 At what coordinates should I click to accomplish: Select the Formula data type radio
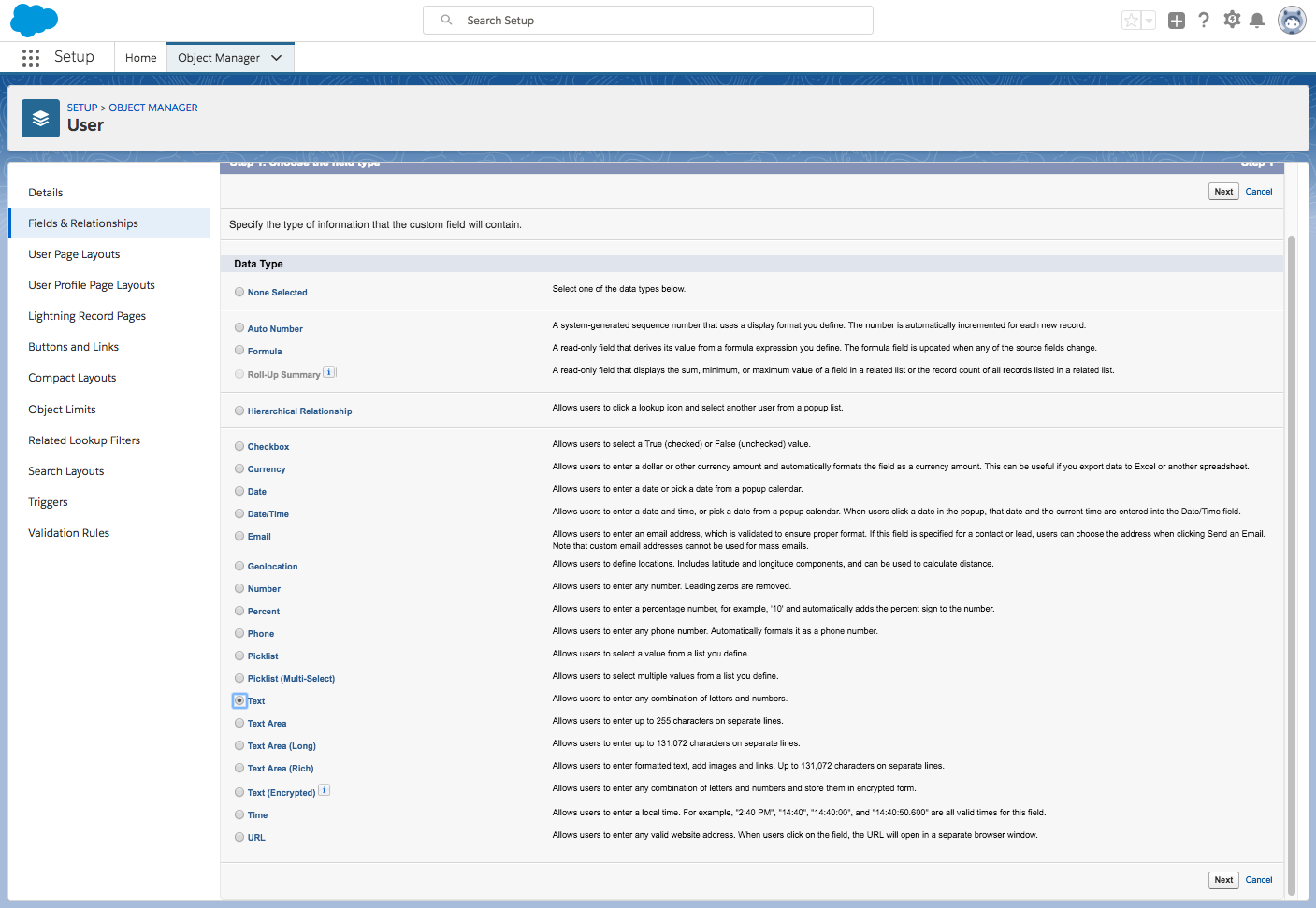(x=239, y=350)
